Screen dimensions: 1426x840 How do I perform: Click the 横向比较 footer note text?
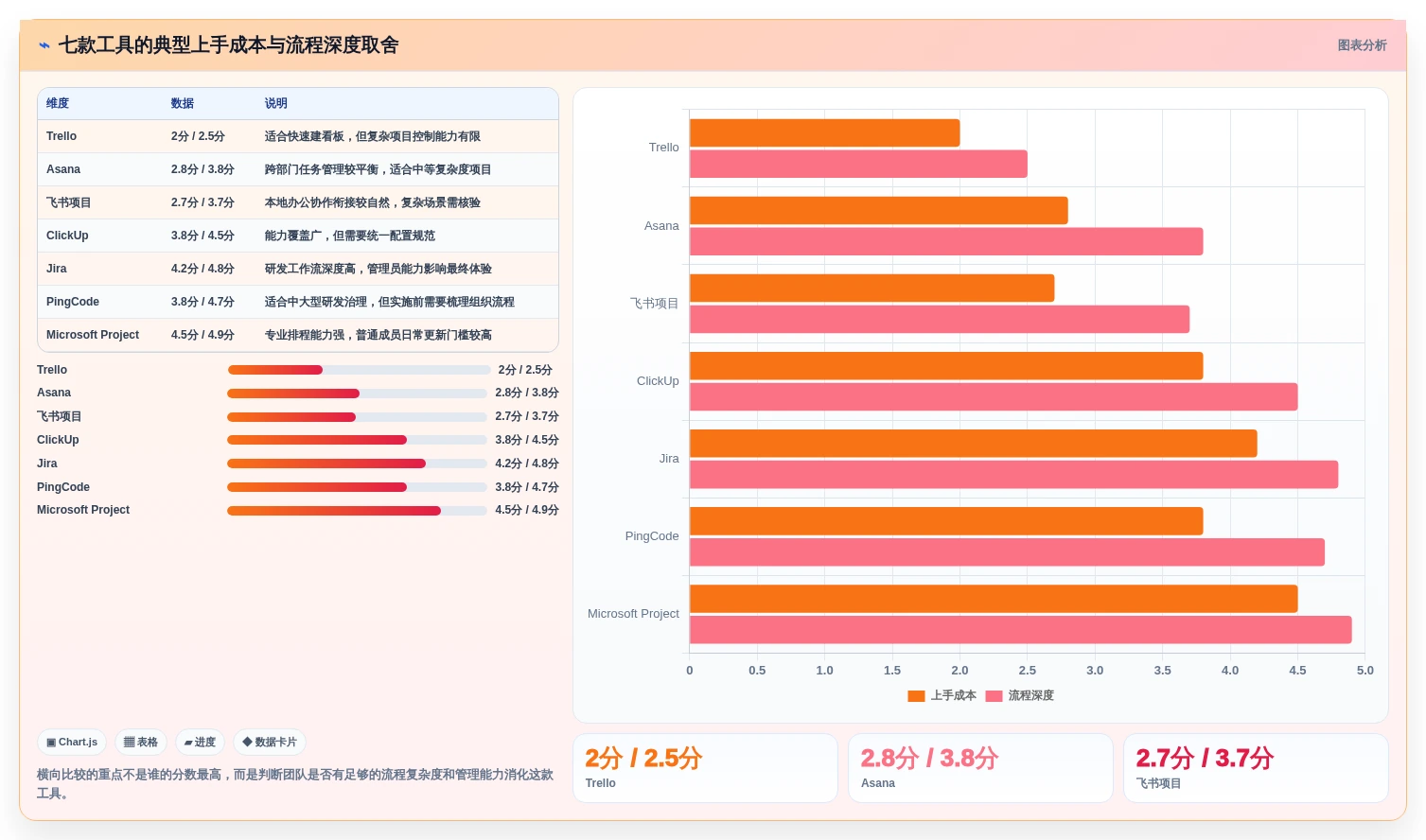click(x=295, y=783)
